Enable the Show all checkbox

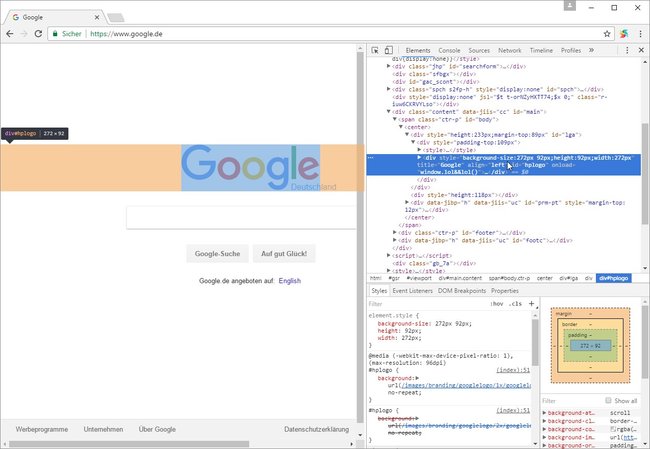608,400
